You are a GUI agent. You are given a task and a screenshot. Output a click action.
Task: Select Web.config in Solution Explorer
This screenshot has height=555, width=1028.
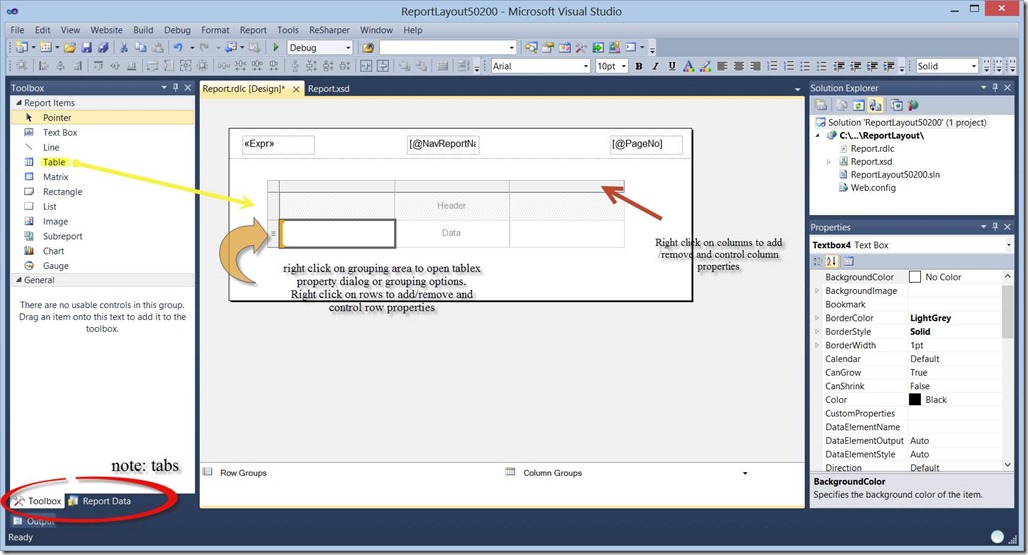click(x=873, y=187)
